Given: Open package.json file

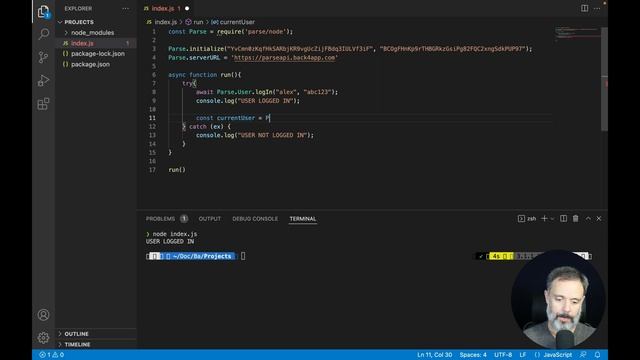Looking at the screenshot, I should [90, 64].
